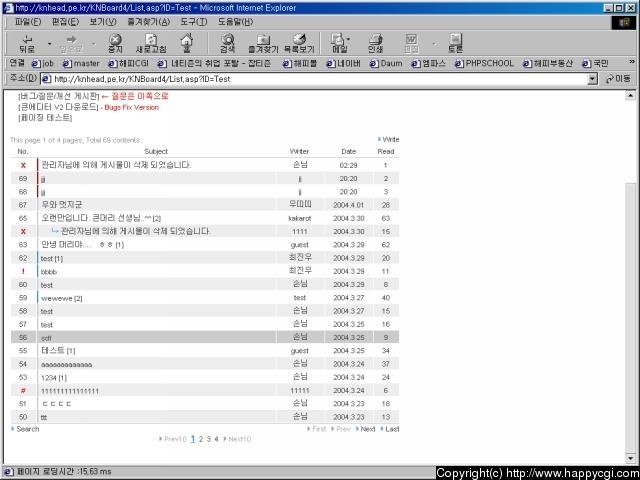The height and width of the screenshot is (480, 640).
Task: Go to the Home (홈) toolbar icon
Action: (187, 43)
